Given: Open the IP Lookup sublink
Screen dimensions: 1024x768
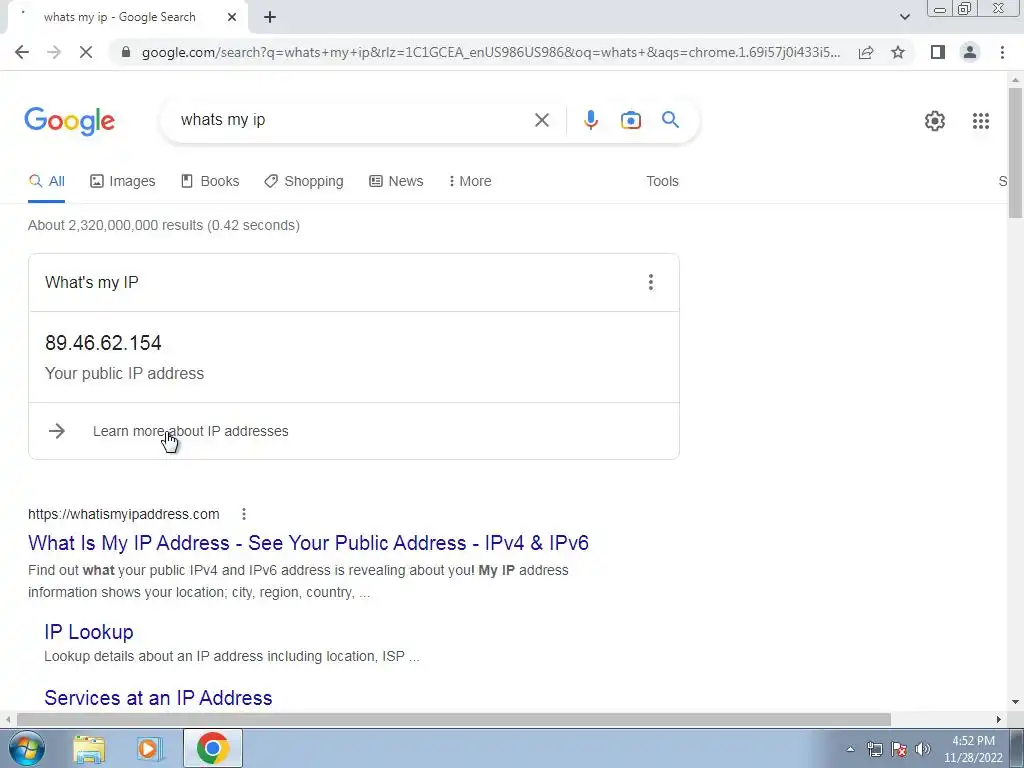Looking at the screenshot, I should pos(89,632).
